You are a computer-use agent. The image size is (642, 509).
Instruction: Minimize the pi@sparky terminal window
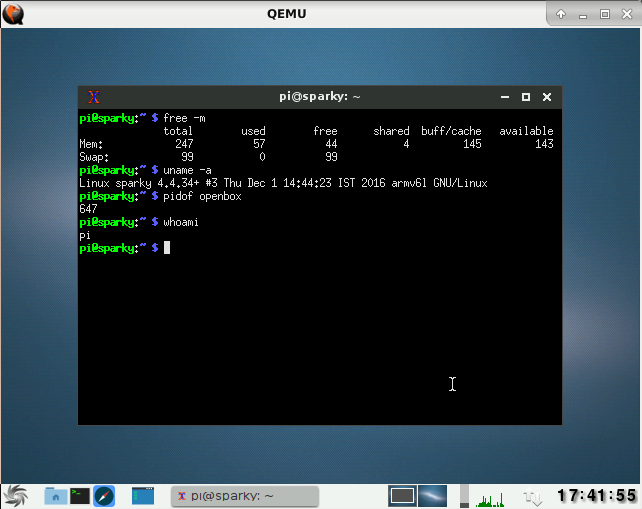pyautogui.click(x=505, y=97)
